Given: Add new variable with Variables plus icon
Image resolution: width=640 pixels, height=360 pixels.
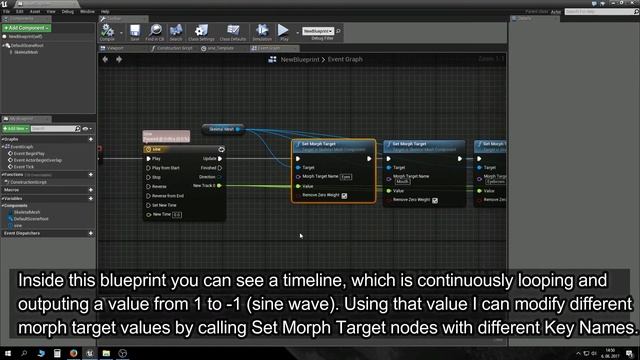Looking at the screenshot, I should (x=91, y=198).
